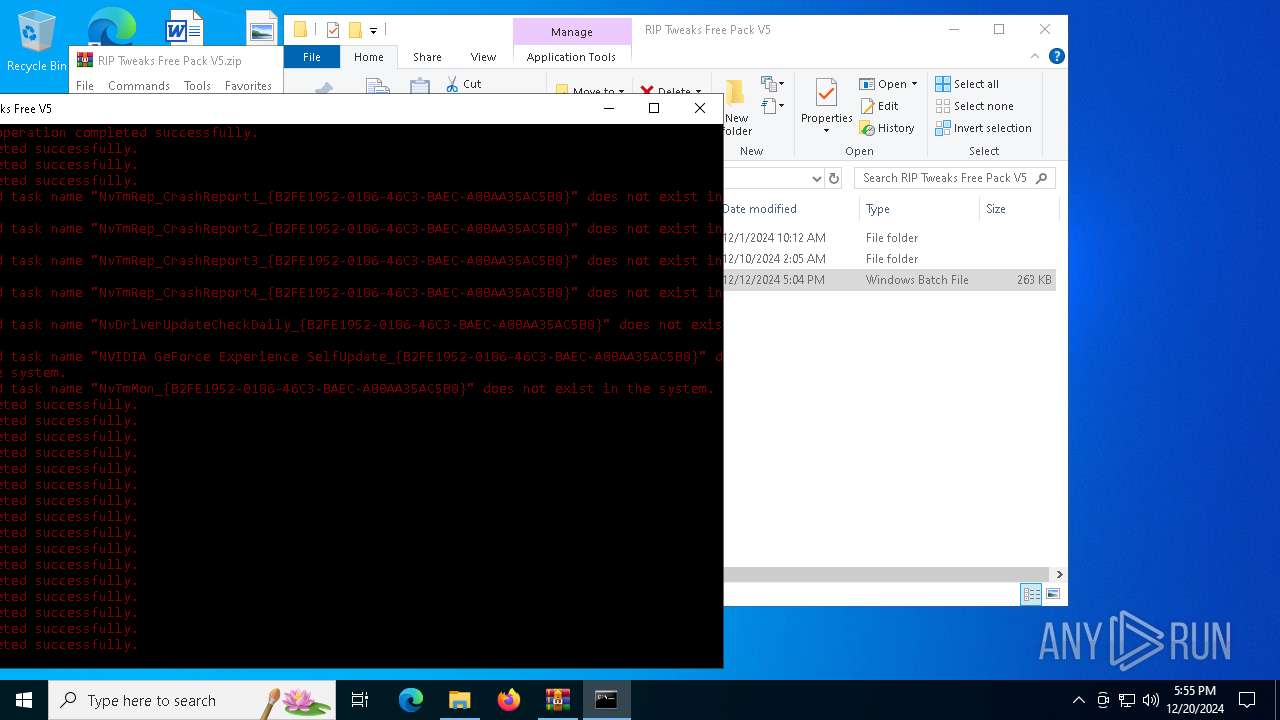Open file History in Explorer ribbon

pos(887,128)
